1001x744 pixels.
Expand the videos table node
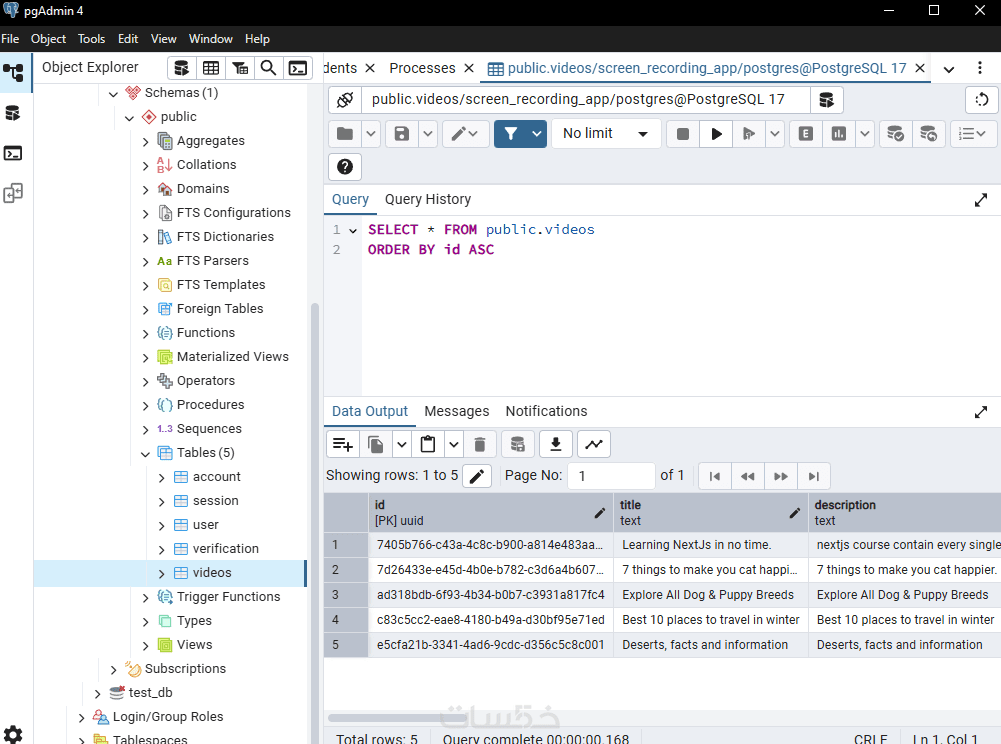[162, 574]
